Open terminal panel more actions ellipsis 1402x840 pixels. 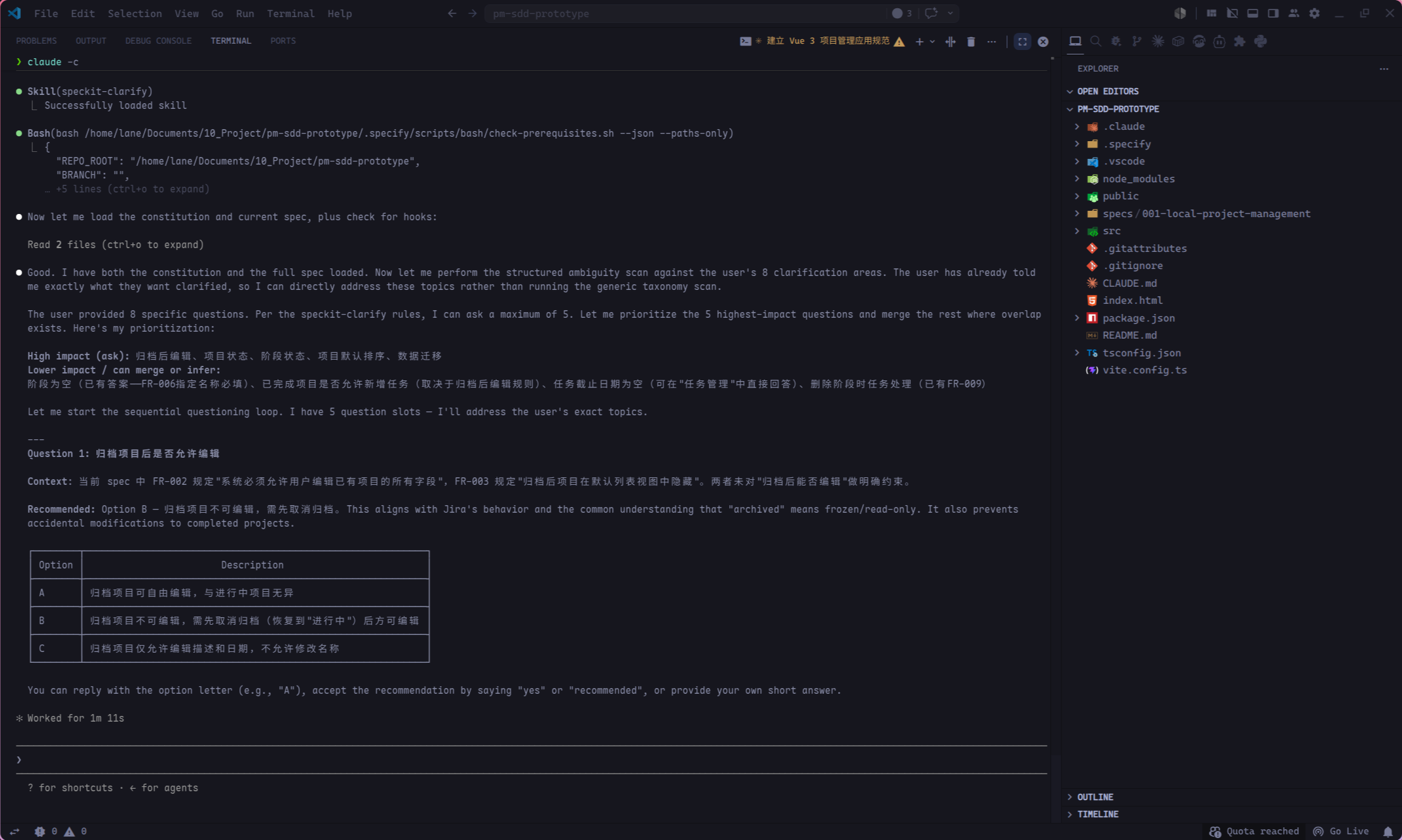point(991,41)
